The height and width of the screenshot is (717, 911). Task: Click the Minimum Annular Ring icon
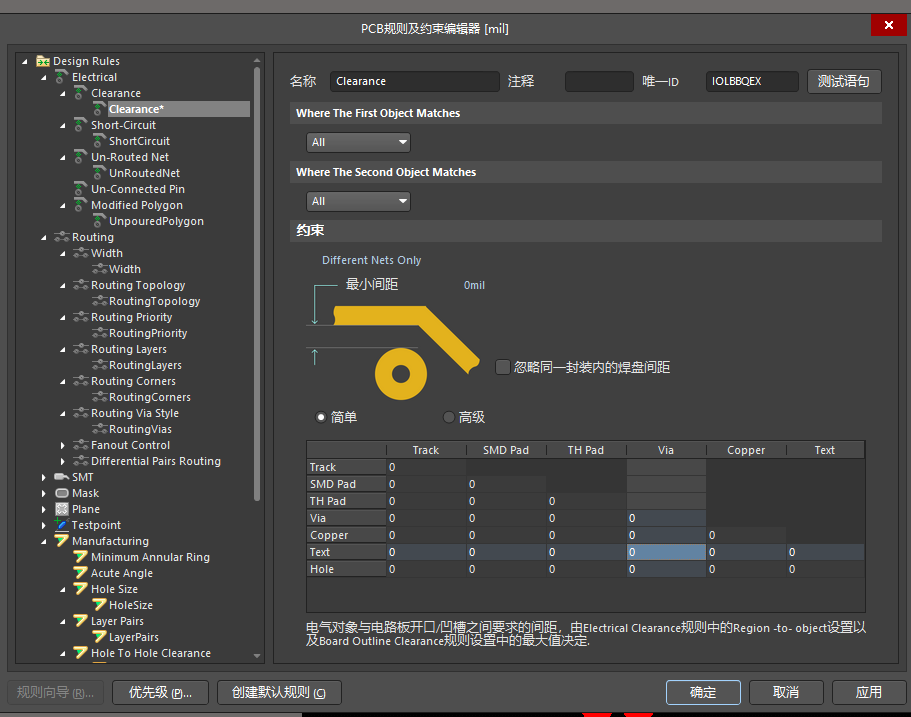coord(80,557)
